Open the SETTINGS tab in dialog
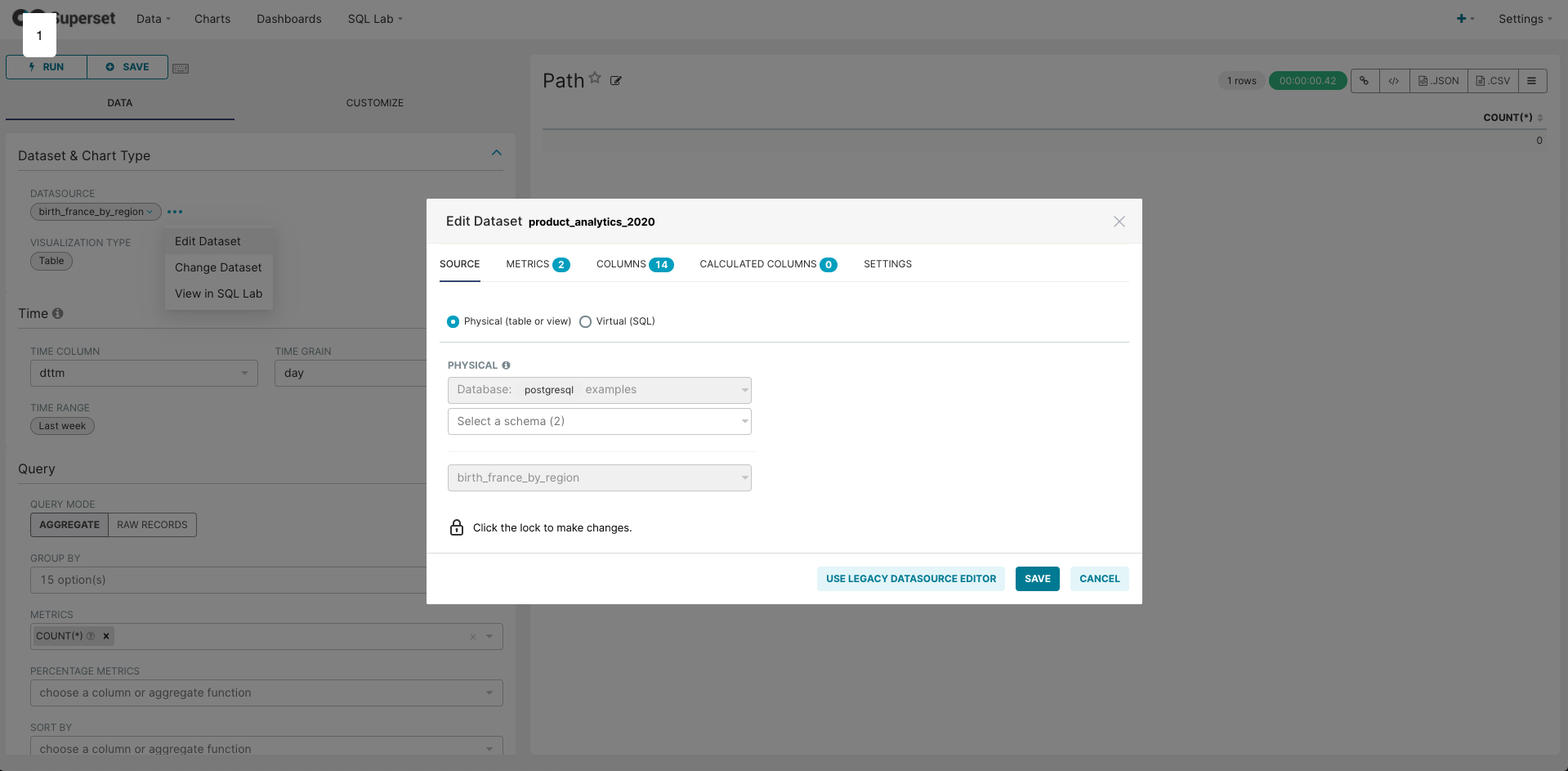This screenshot has width=1568, height=771. click(887, 264)
